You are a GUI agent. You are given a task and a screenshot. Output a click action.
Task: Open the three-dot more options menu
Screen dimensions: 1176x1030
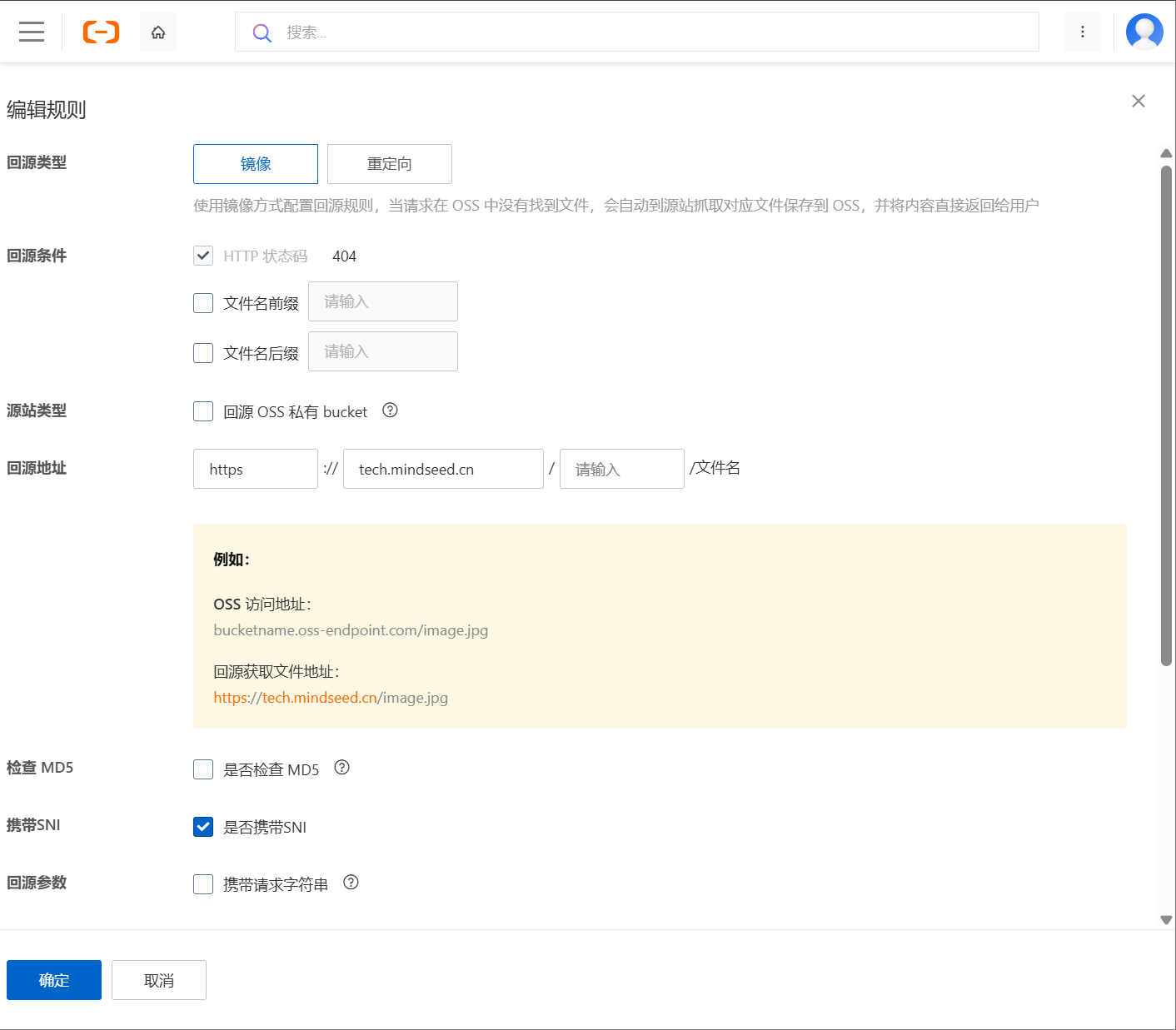pyautogui.click(x=1082, y=32)
